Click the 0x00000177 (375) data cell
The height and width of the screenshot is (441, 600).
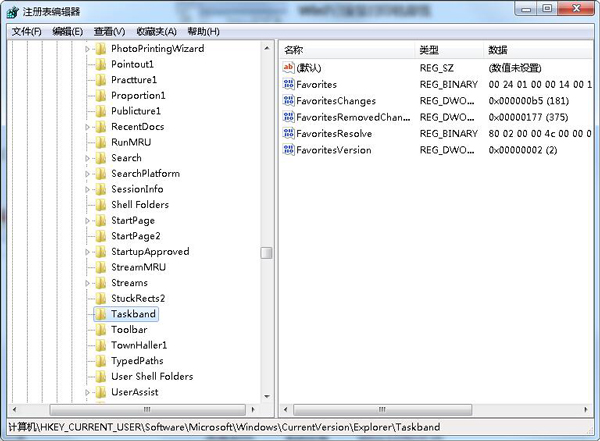528,117
